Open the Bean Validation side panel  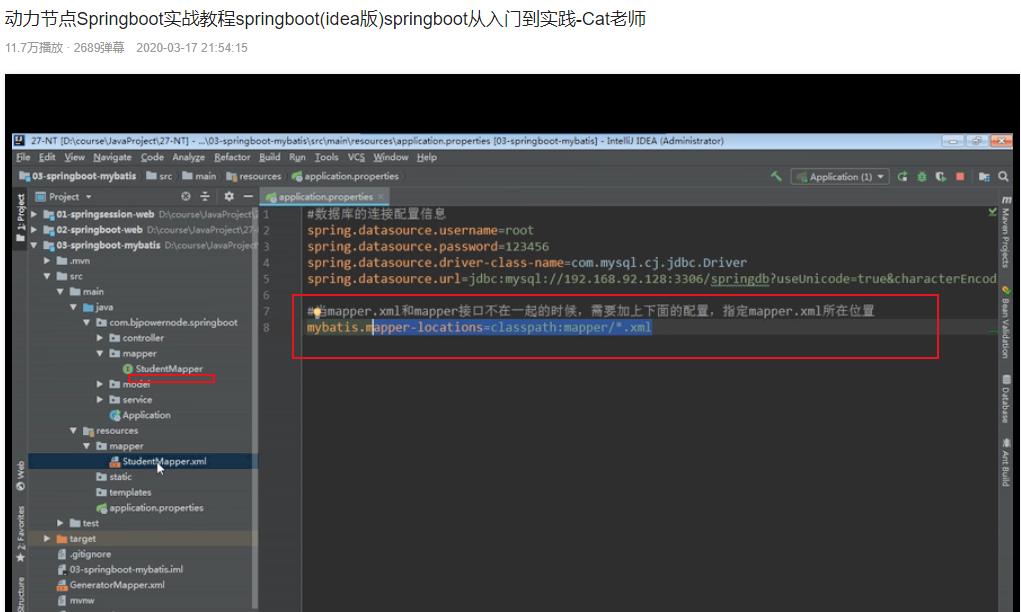[1006, 322]
